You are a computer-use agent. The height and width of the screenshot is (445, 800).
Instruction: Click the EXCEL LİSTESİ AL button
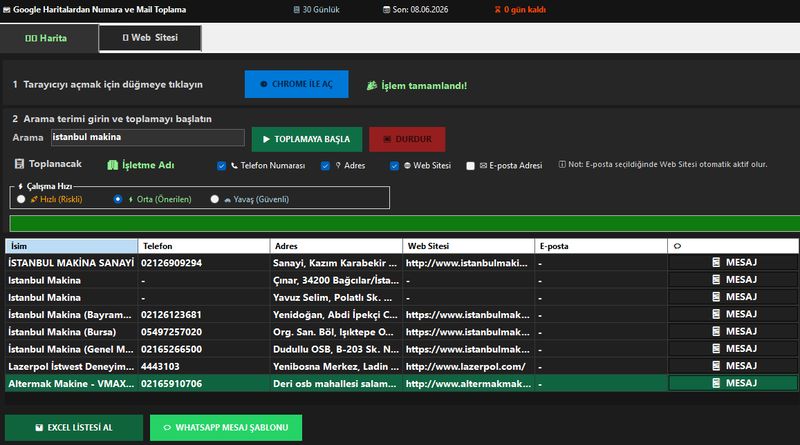(x=74, y=428)
